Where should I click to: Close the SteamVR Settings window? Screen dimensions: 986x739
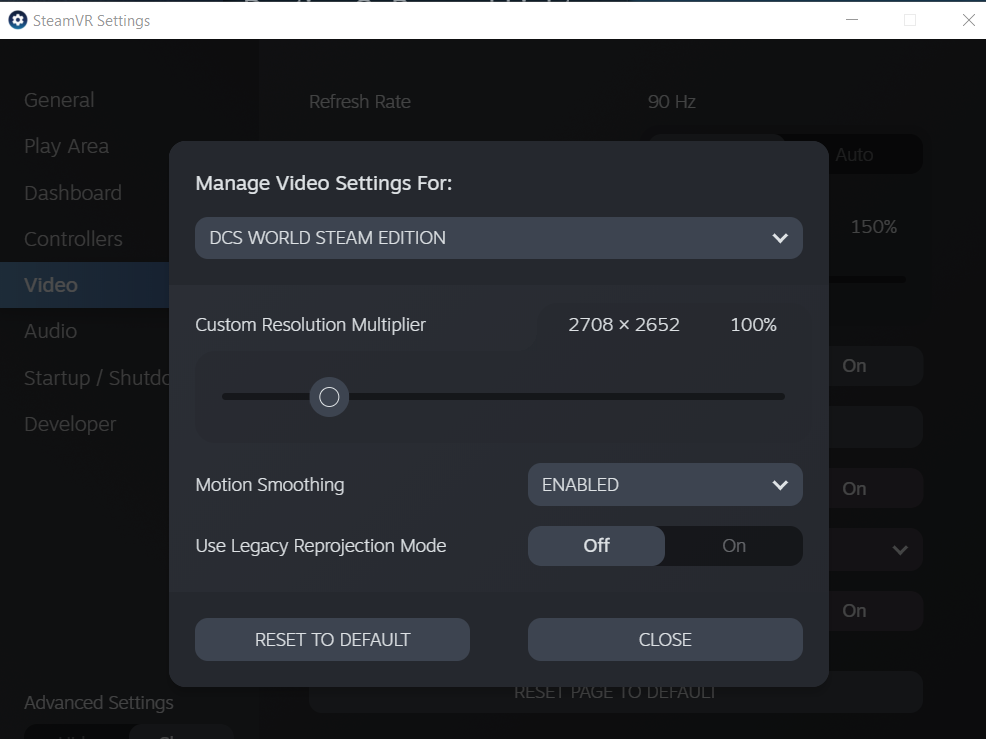click(x=968, y=20)
